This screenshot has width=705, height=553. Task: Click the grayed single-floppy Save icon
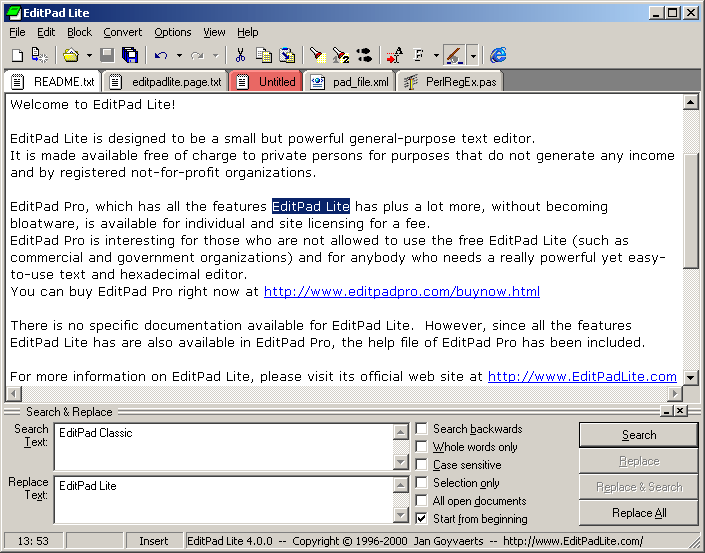pos(107,55)
